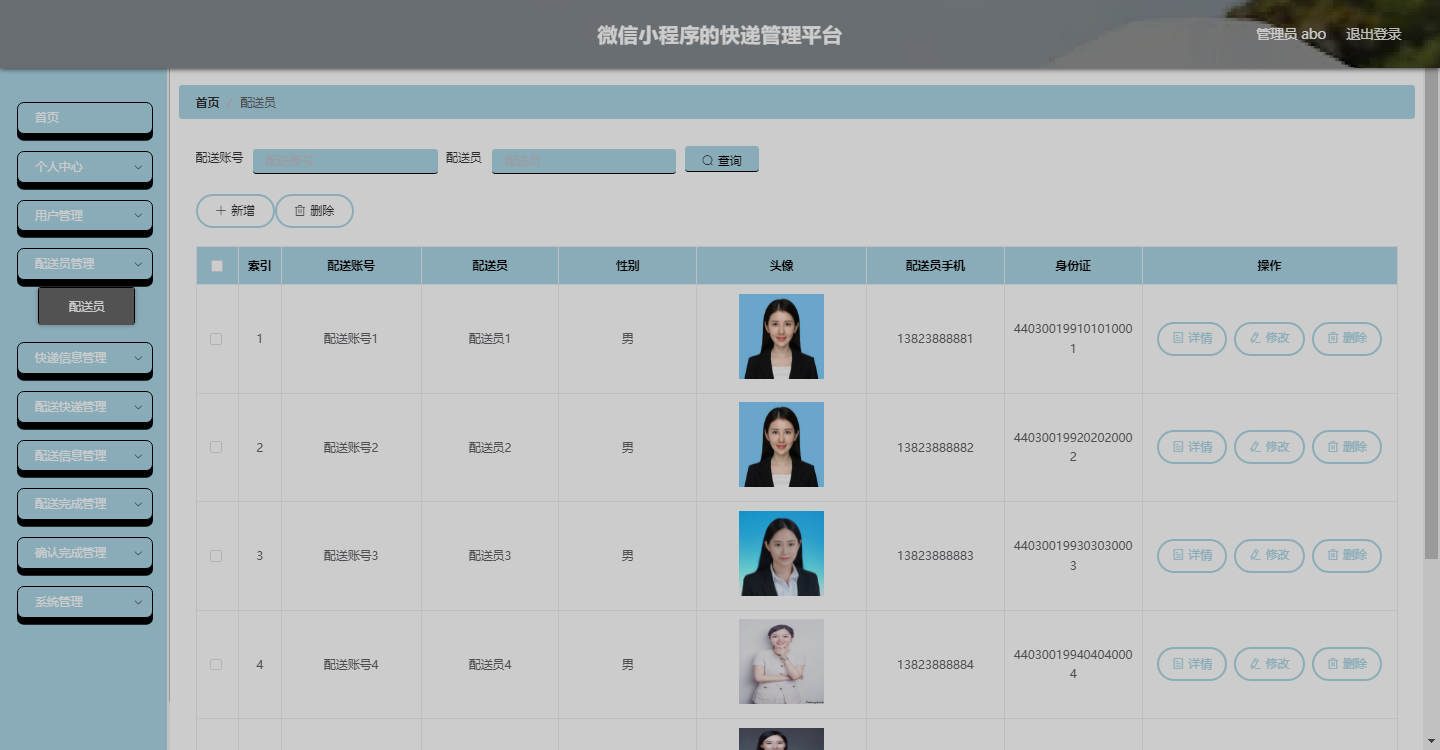Click the ID number of 配送员1

point(1073,339)
